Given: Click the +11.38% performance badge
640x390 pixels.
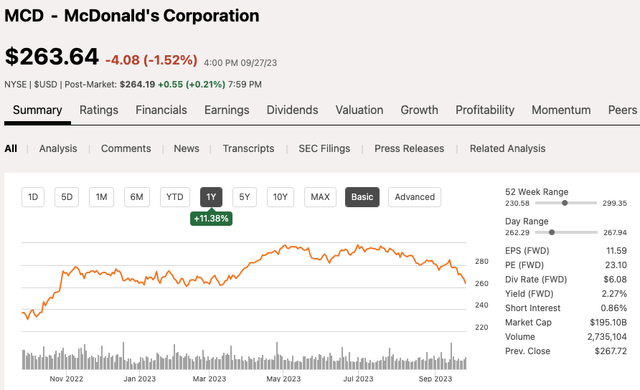Looking at the screenshot, I should [211, 219].
